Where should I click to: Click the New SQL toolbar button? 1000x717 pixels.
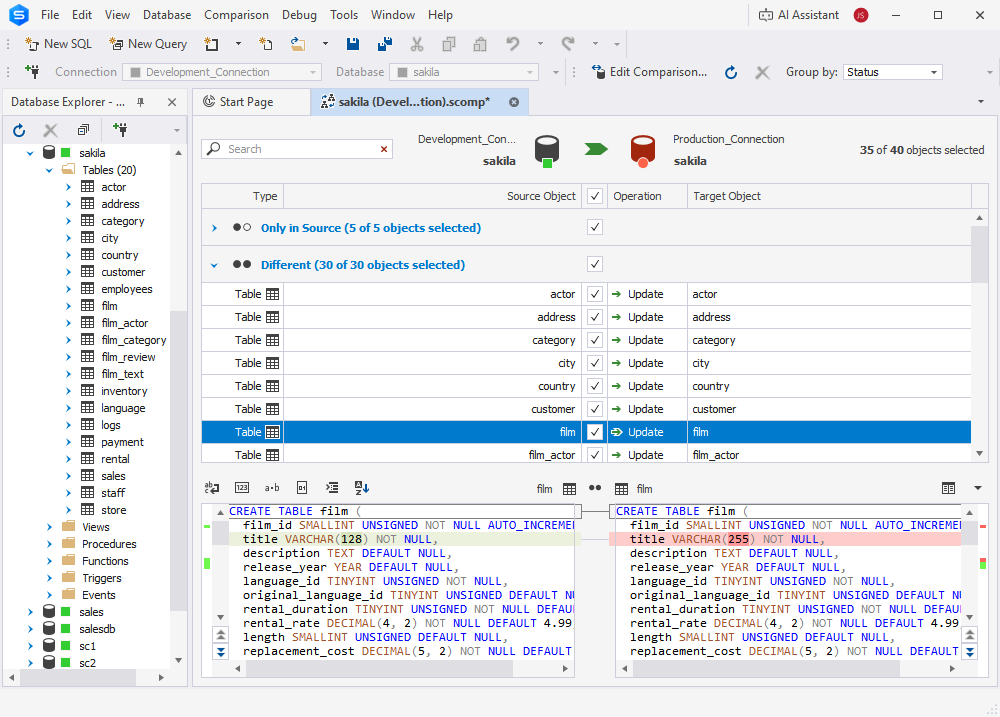pyautogui.click(x=58, y=44)
